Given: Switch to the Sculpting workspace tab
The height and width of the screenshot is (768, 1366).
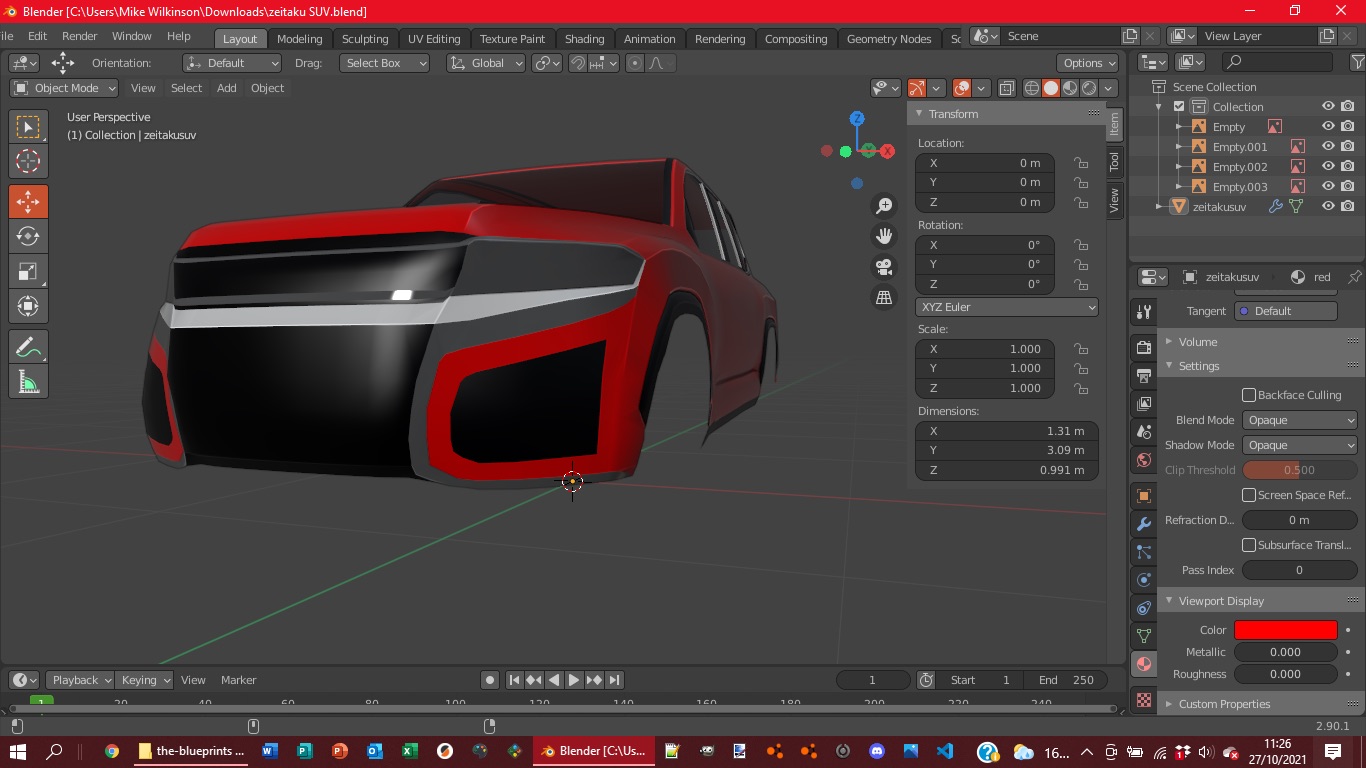Looking at the screenshot, I should pyautogui.click(x=365, y=39).
